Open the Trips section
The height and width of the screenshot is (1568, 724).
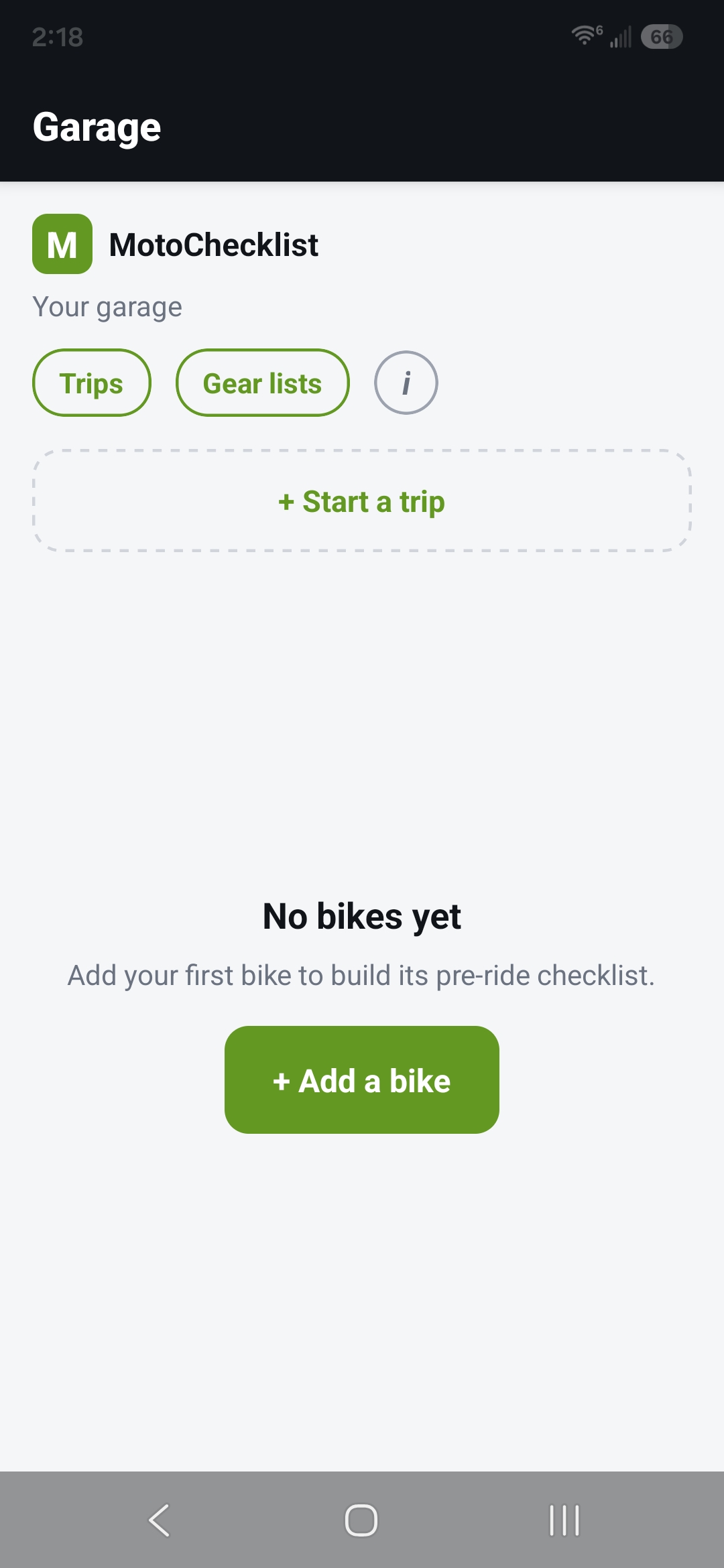pos(92,383)
